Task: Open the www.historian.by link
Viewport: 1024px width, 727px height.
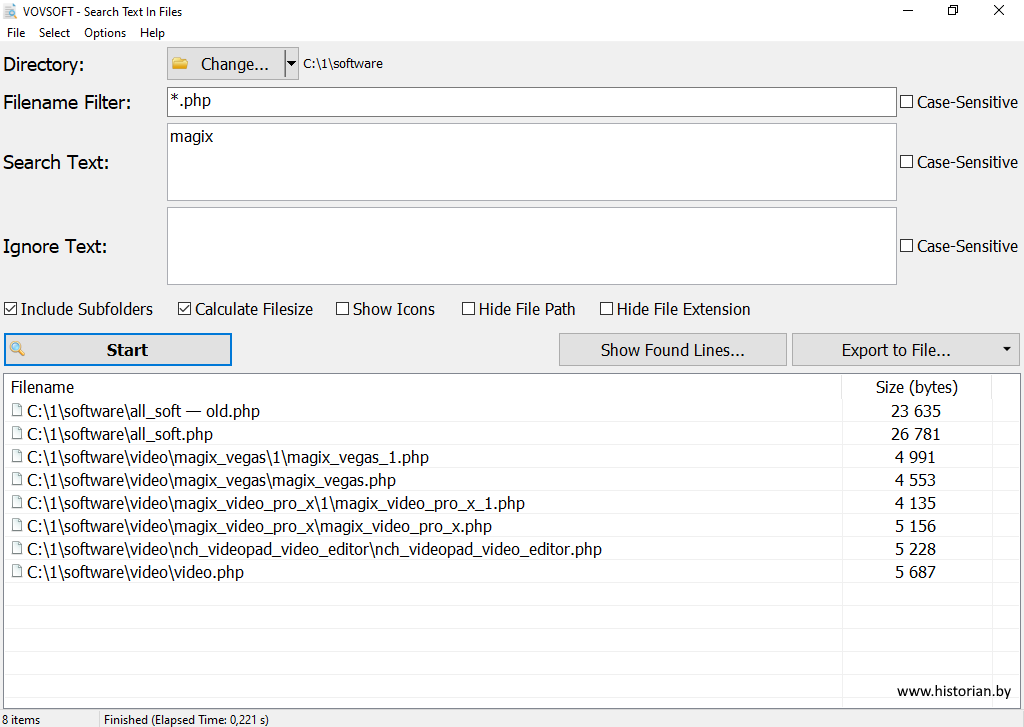Action: (x=953, y=691)
